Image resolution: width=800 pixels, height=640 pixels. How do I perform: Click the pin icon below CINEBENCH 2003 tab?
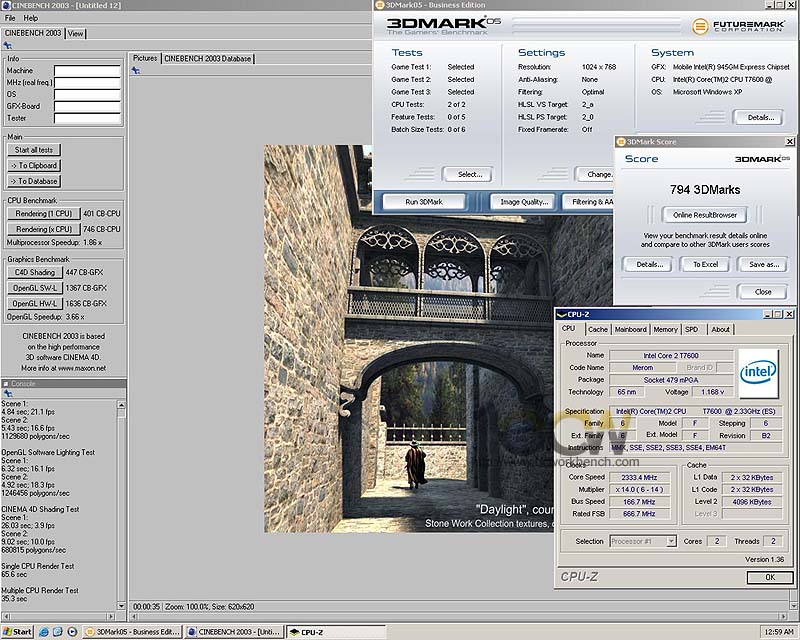[x=7, y=45]
